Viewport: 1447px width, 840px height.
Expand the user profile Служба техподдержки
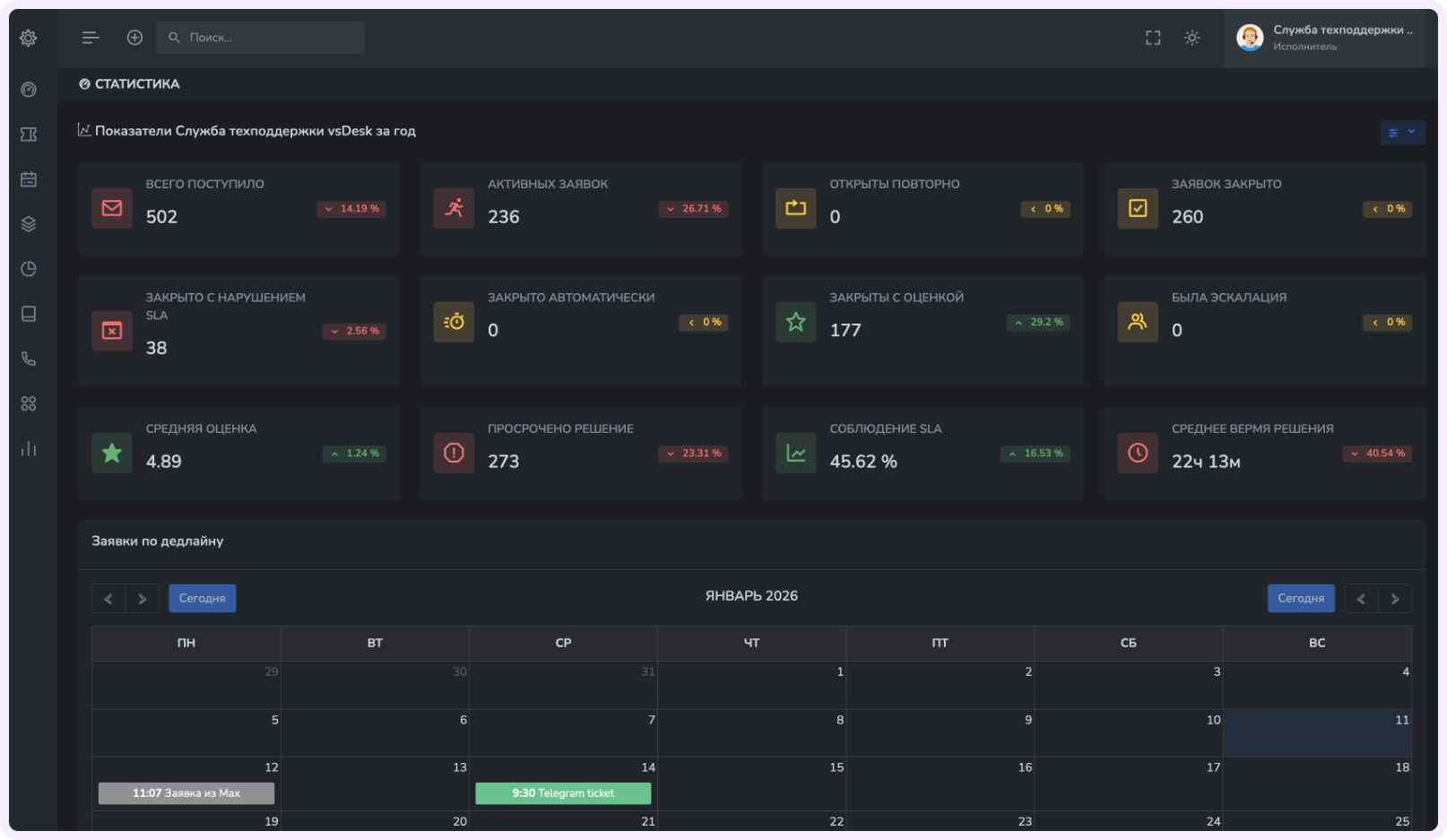coord(1325,38)
